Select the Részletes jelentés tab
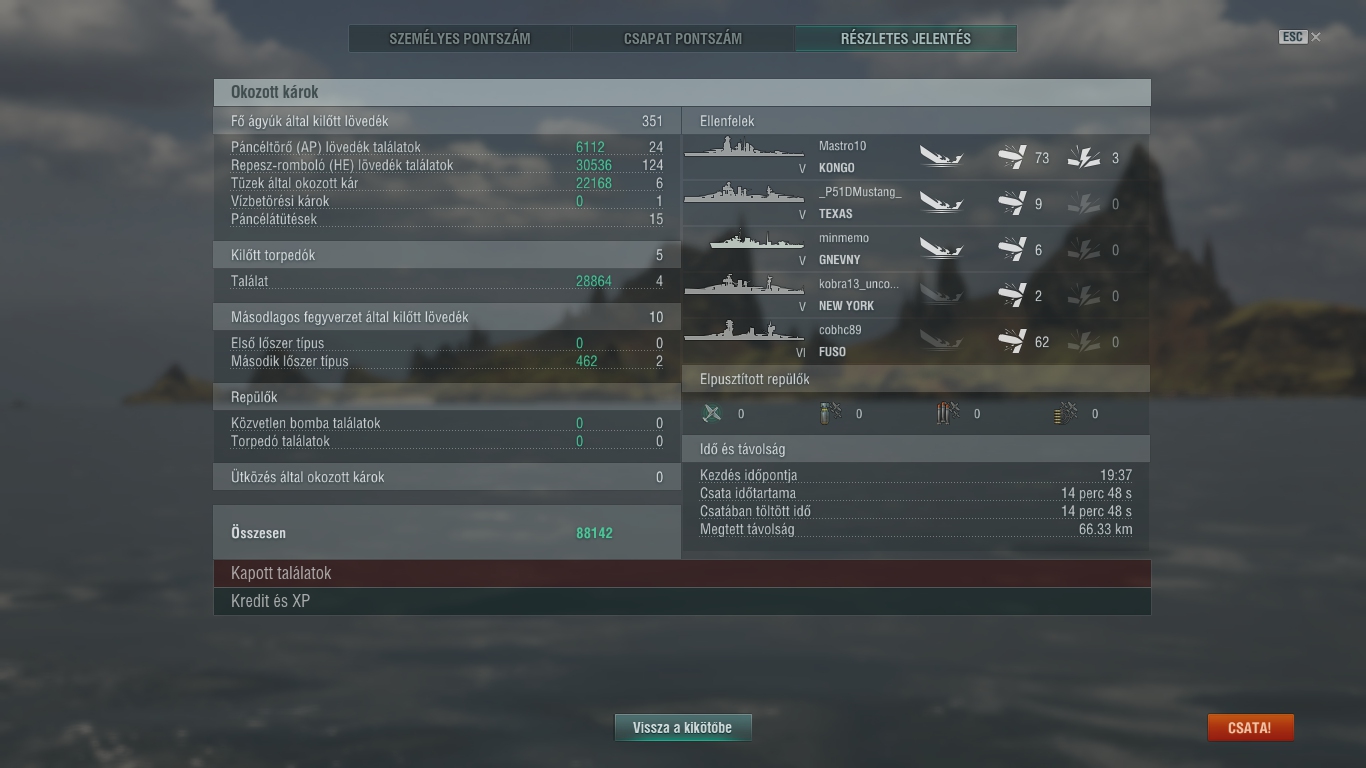Screen dimensions: 1366x768 [x=906, y=39]
